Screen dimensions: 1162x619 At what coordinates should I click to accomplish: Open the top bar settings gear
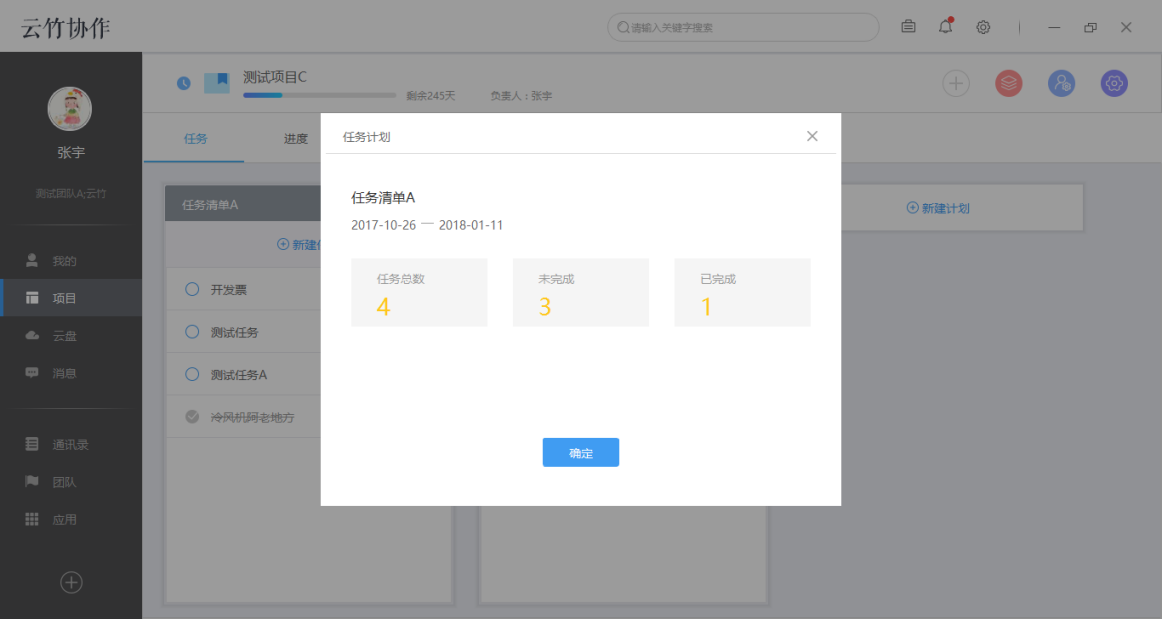click(983, 27)
